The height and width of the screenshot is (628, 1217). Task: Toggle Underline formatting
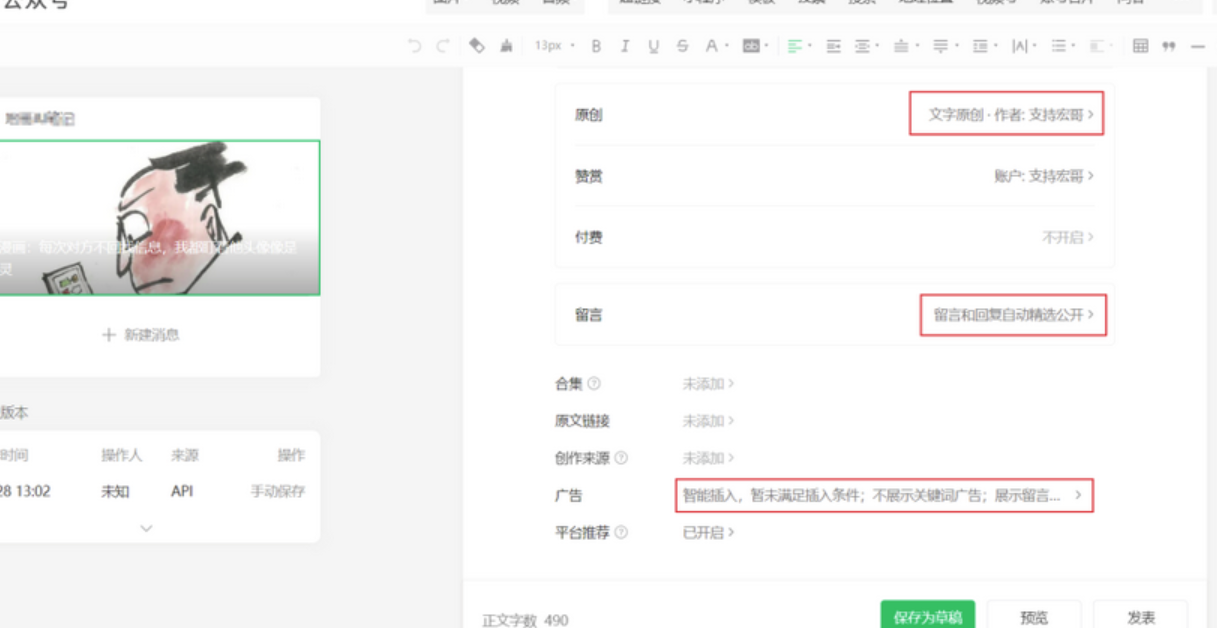[653, 44]
